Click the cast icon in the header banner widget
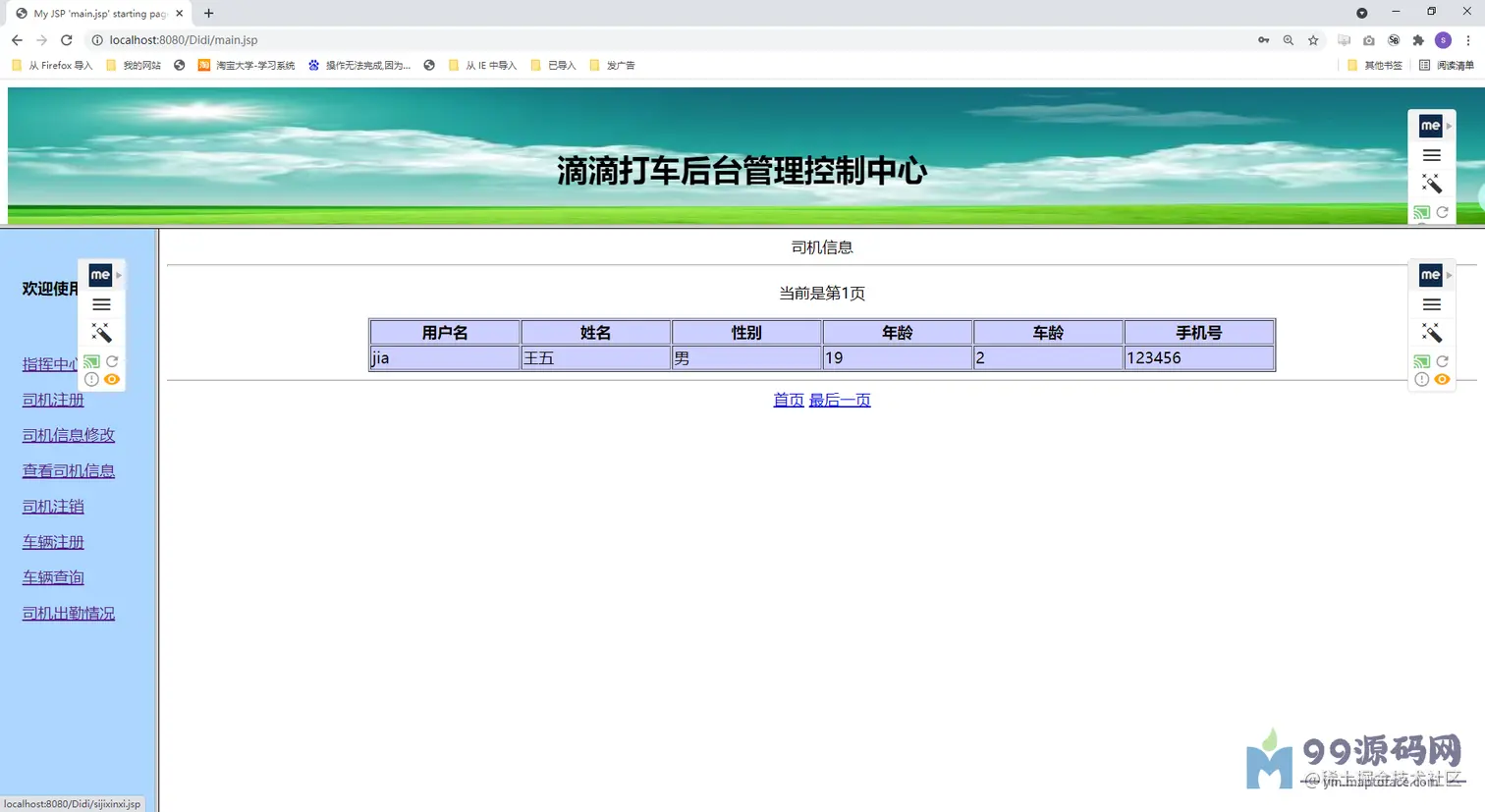The image size is (1485, 812). click(1421, 212)
